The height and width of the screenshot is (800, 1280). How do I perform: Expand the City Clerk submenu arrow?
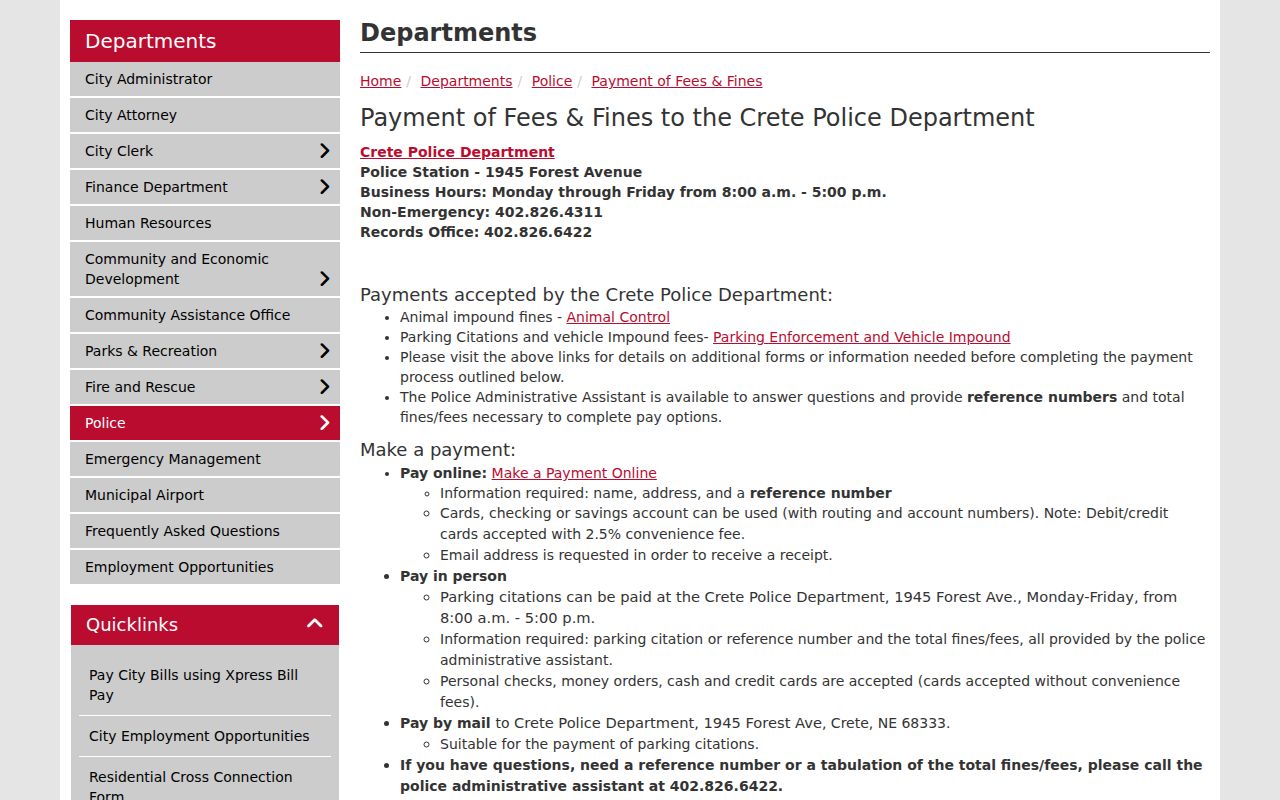point(324,151)
